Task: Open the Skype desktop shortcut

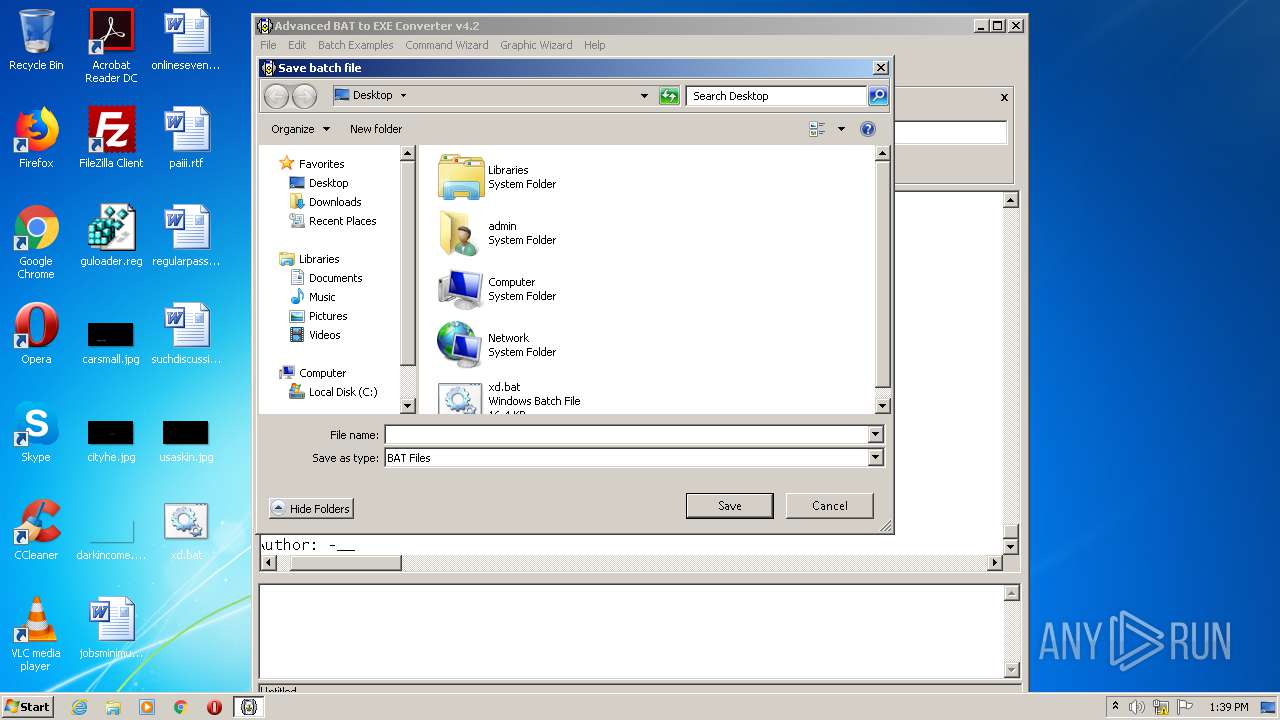Action: [x=36, y=432]
